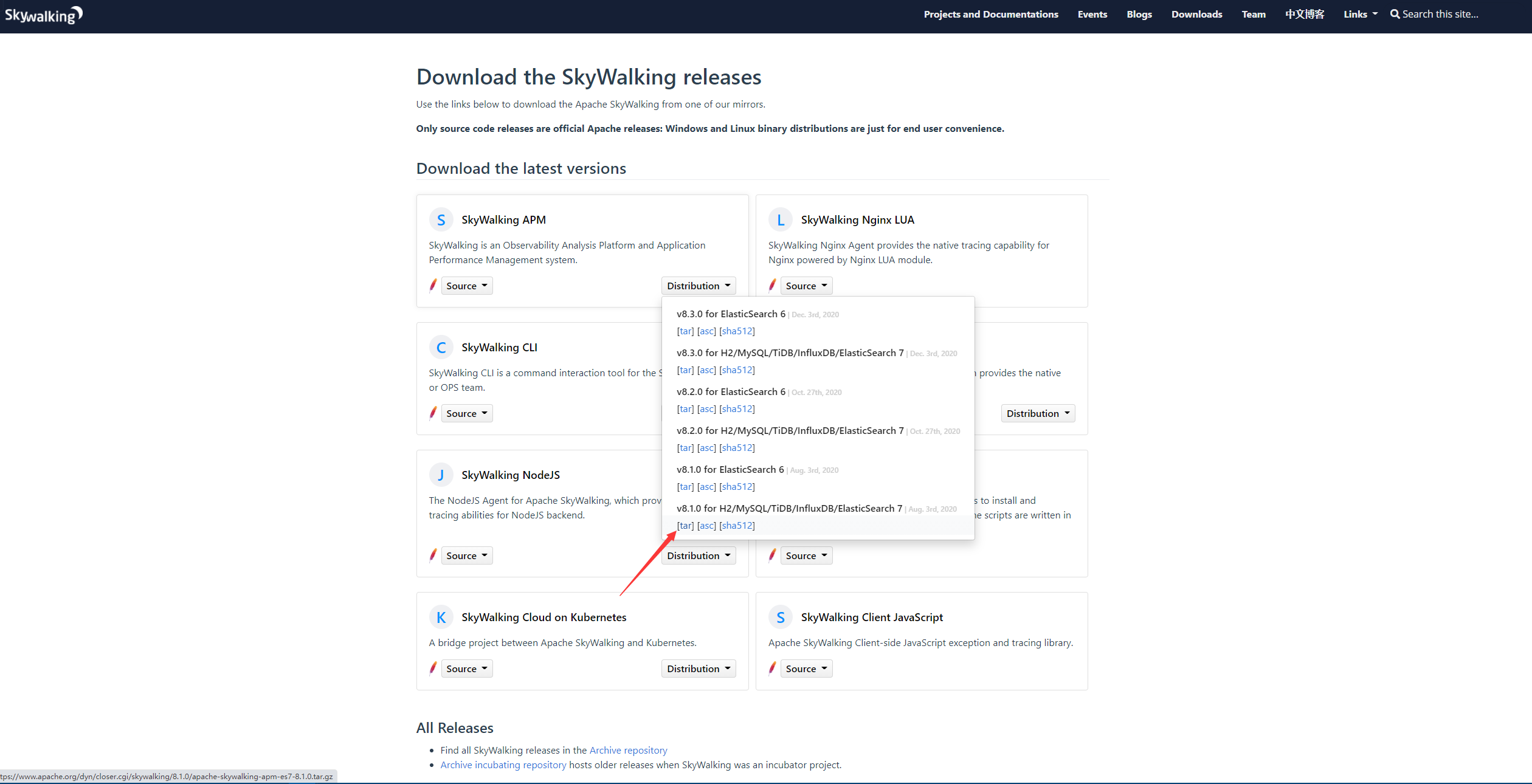Open sha512 for v8.2.0 H2/MySQL/TiDB/InfluxDB/ElasticSearch 7
The width and height of the screenshot is (1532, 784).
coord(737,448)
